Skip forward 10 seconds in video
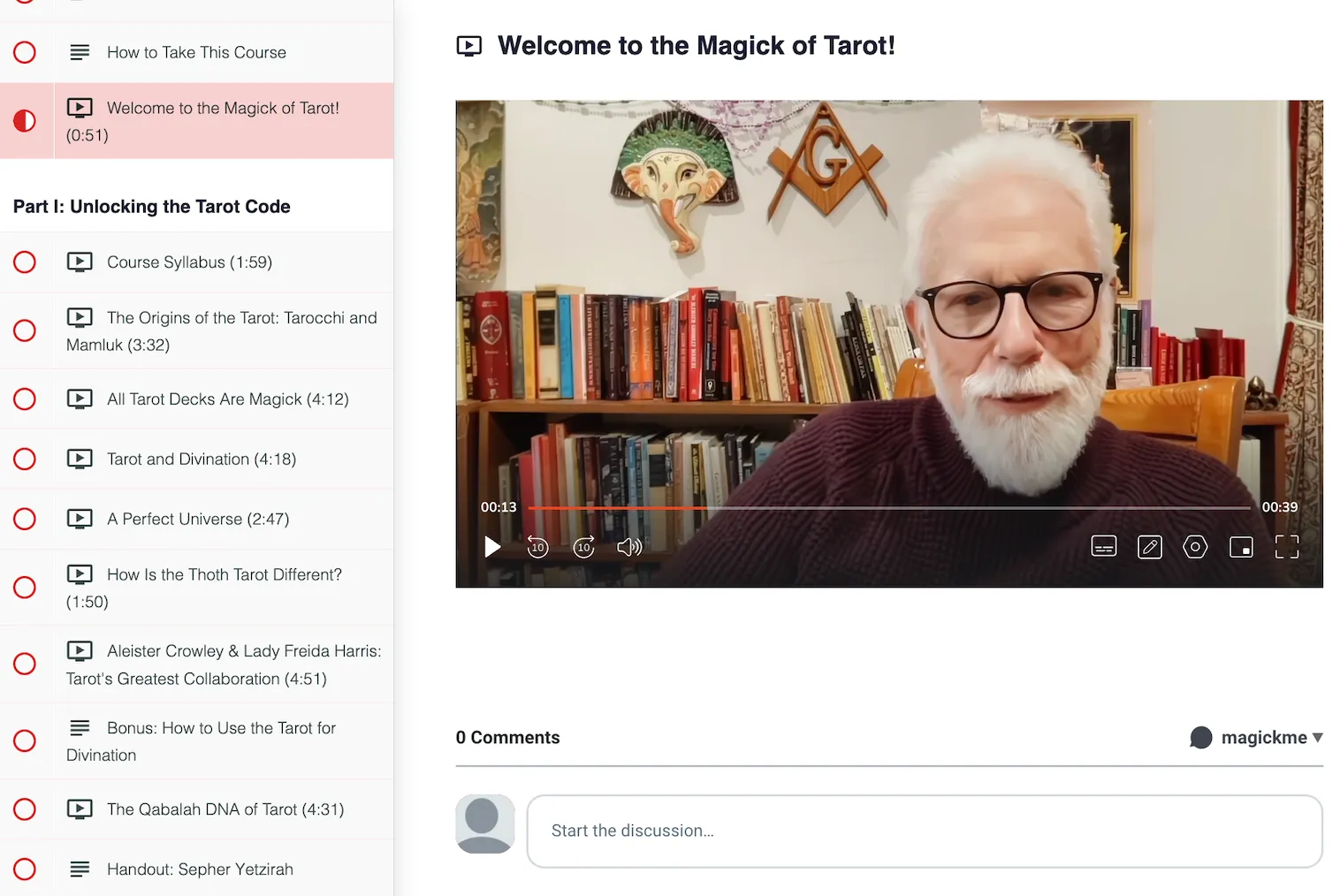This screenshot has height=896, width=1340. click(x=583, y=548)
